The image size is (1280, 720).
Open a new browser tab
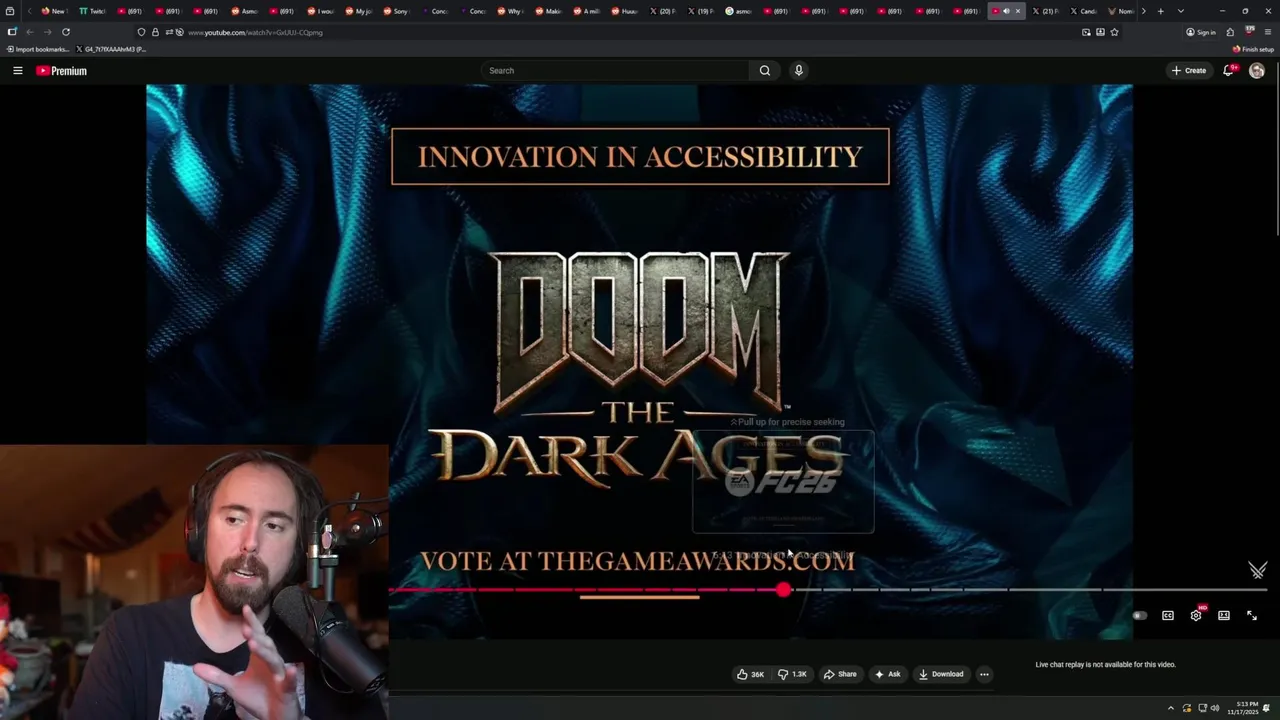point(1160,11)
